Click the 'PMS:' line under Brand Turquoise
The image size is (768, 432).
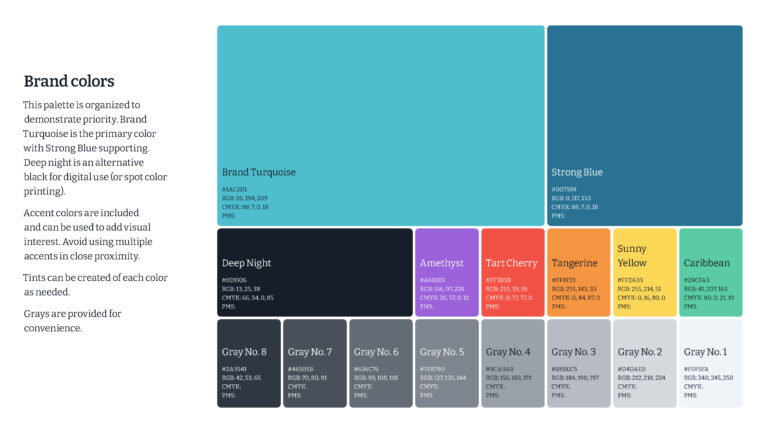click(228, 216)
